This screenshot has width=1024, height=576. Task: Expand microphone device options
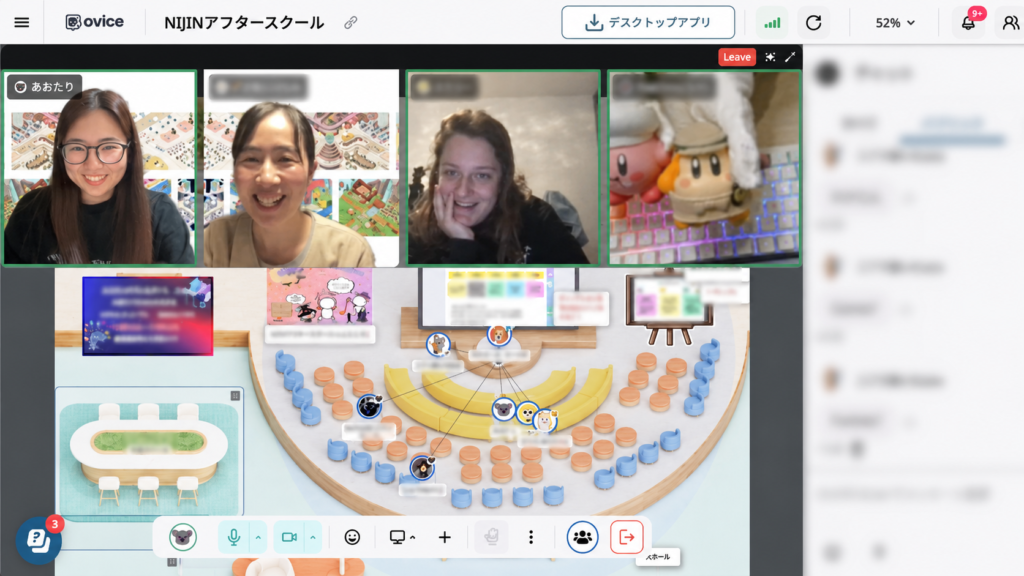click(258, 537)
